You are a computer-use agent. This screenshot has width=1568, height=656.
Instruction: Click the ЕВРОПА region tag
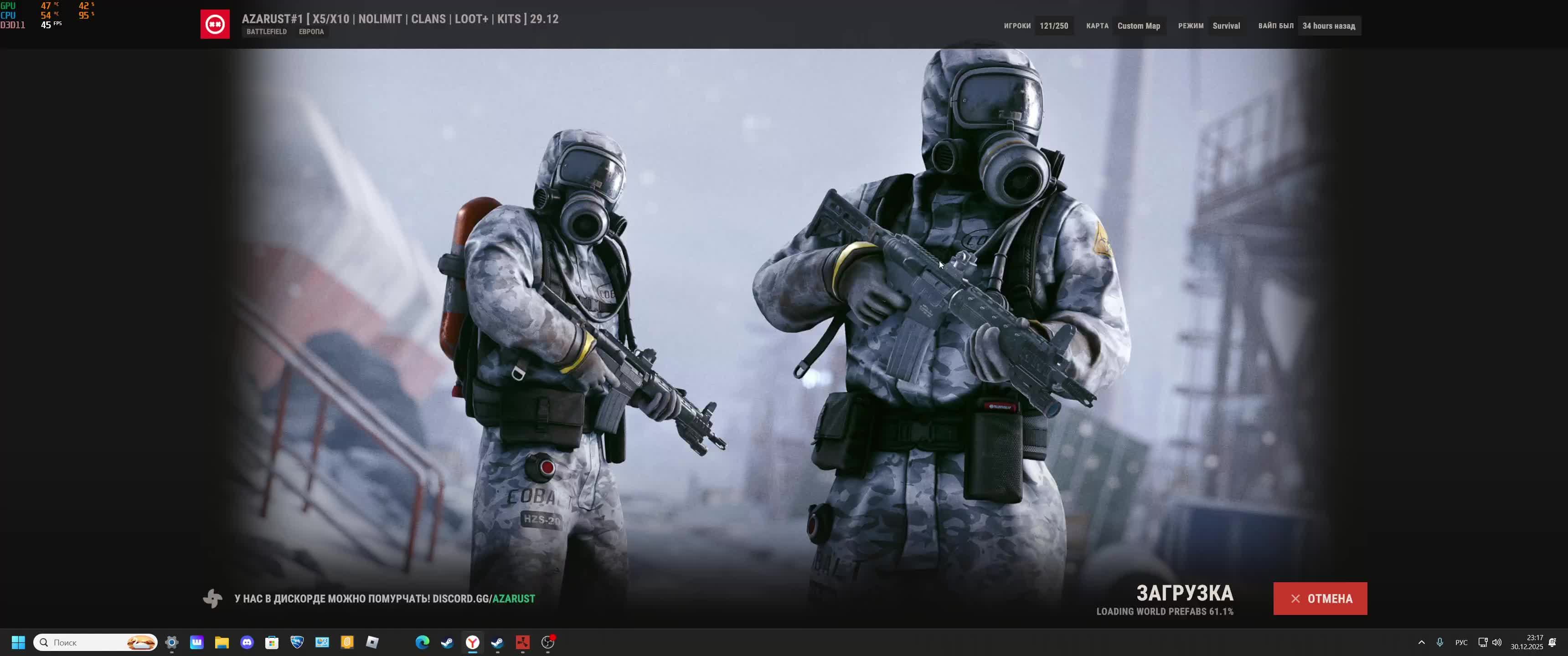click(x=311, y=31)
